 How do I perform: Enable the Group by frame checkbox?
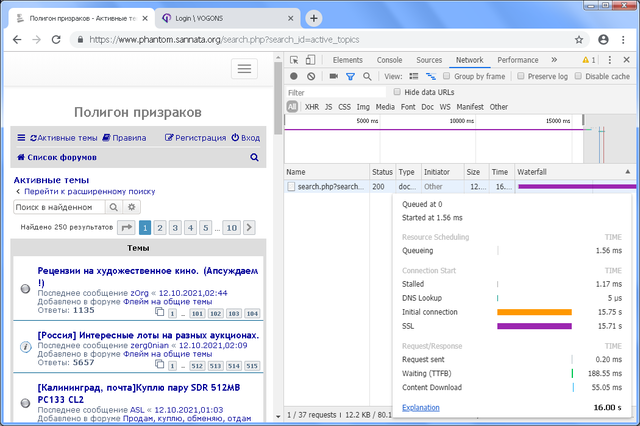447,76
